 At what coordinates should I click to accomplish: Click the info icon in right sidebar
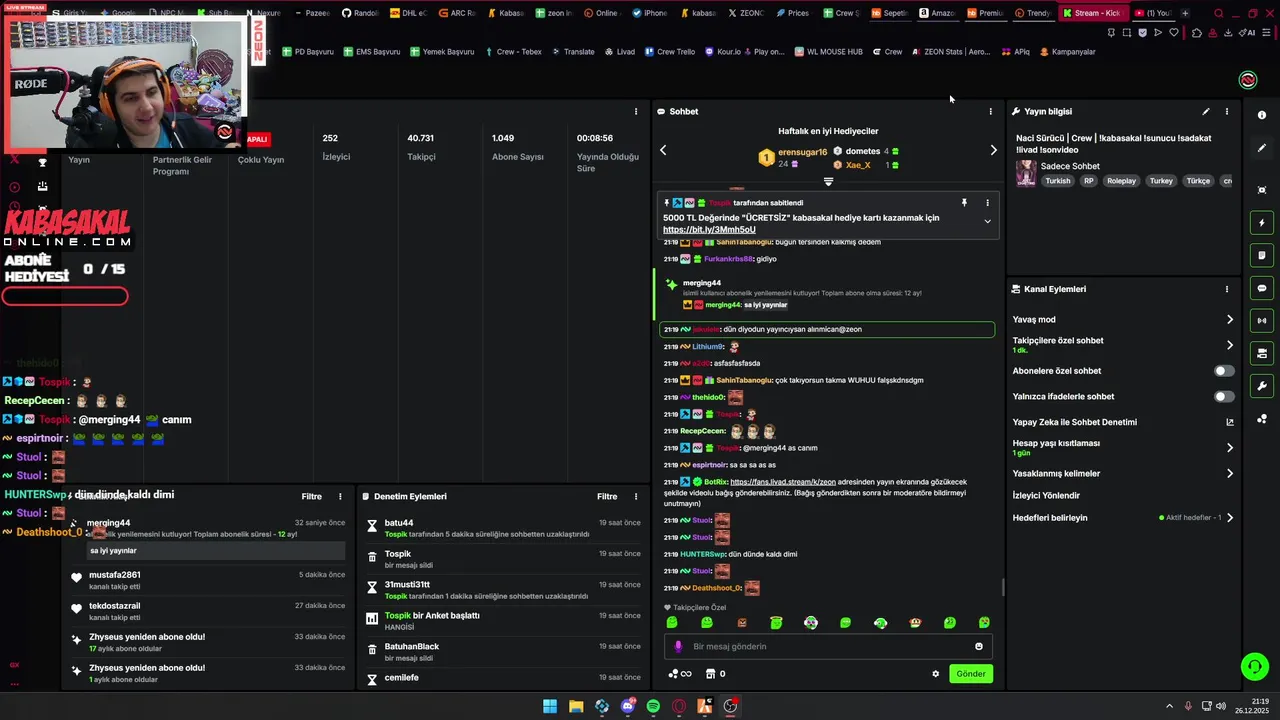tap(1262, 115)
